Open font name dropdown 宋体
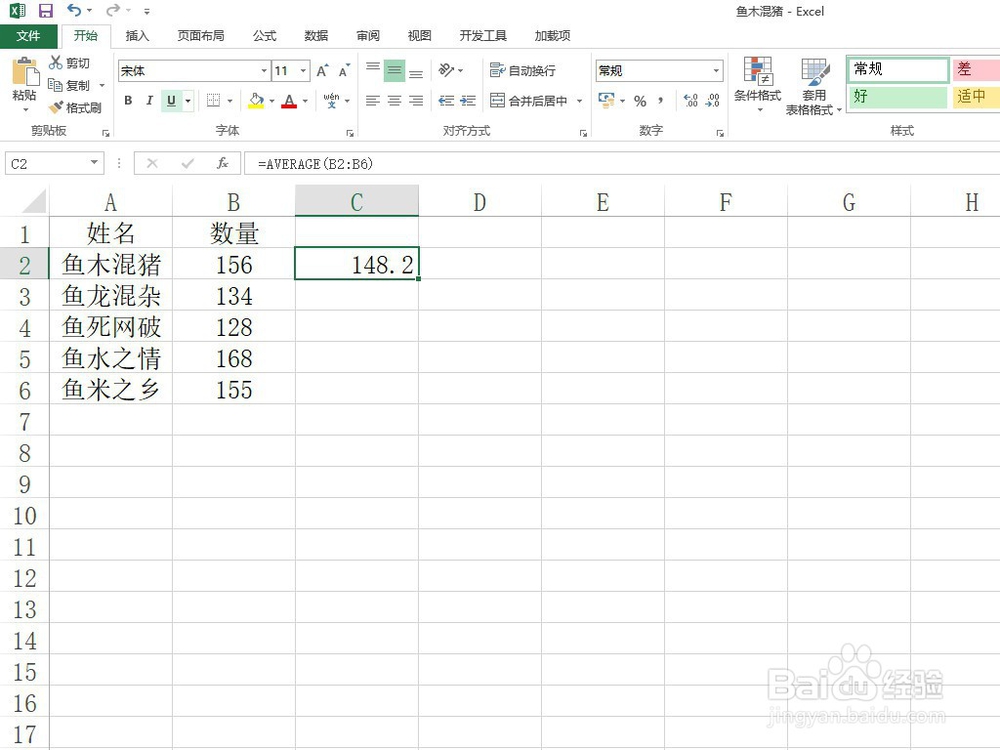Viewport: 1000px width, 750px height. pyautogui.click(x=264, y=71)
